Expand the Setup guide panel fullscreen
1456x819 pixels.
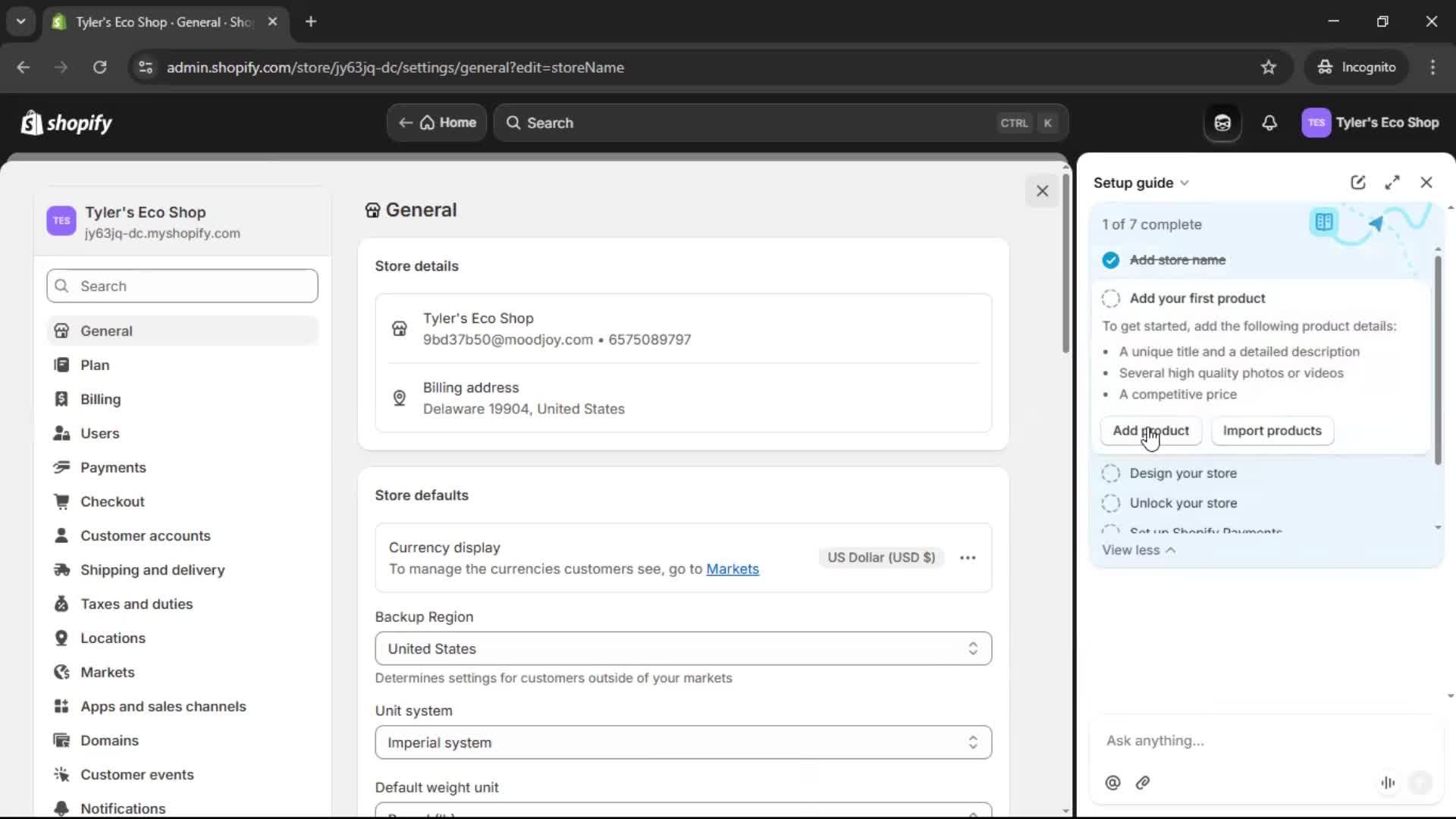point(1392,183)
